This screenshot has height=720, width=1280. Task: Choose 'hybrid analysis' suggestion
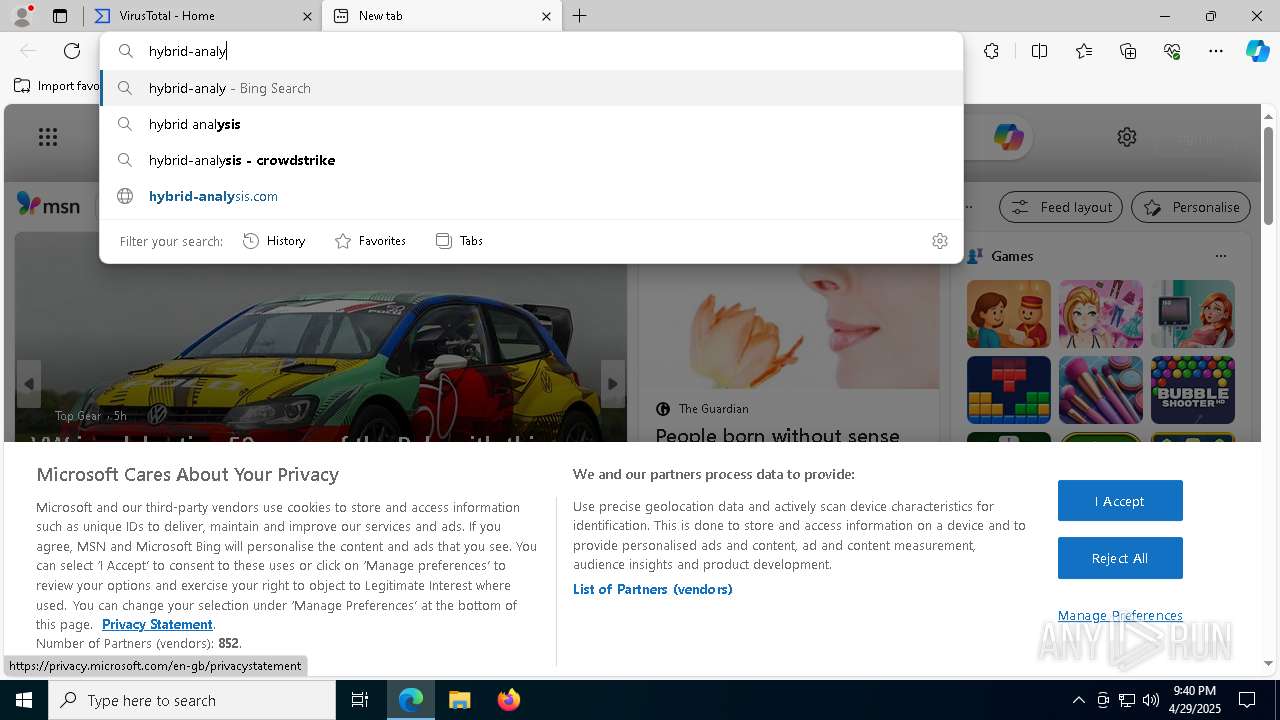[x=531, y=124]
